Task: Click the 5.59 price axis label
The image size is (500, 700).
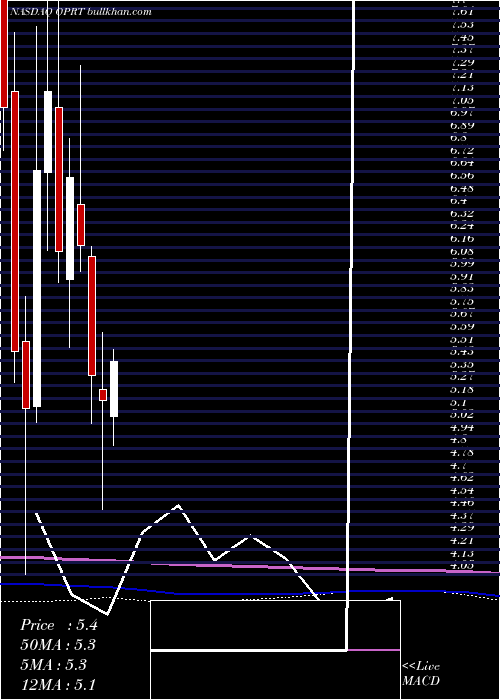Action: coord(462,327)
